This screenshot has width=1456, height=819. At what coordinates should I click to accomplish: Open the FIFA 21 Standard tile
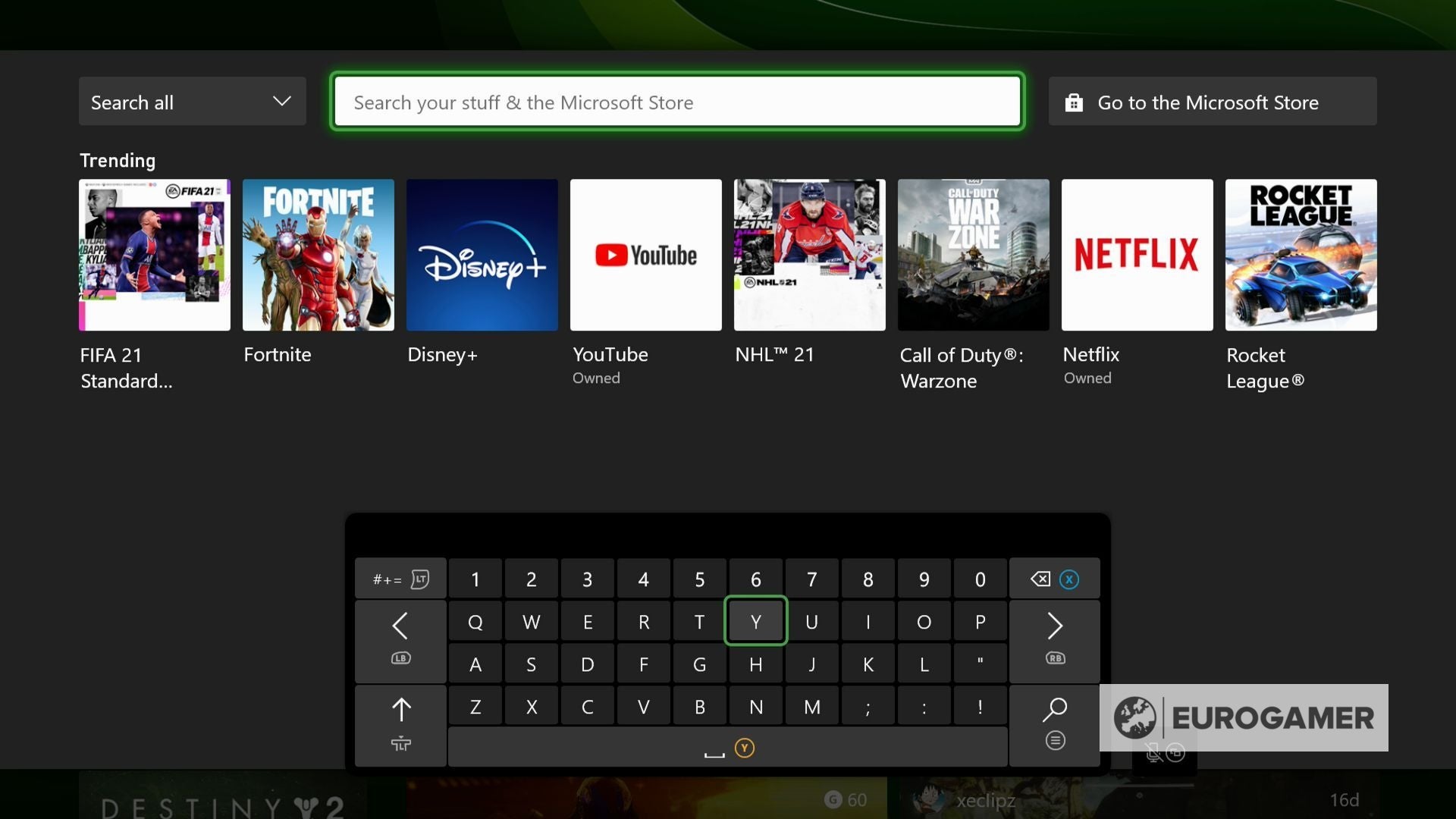click(155, 255)
